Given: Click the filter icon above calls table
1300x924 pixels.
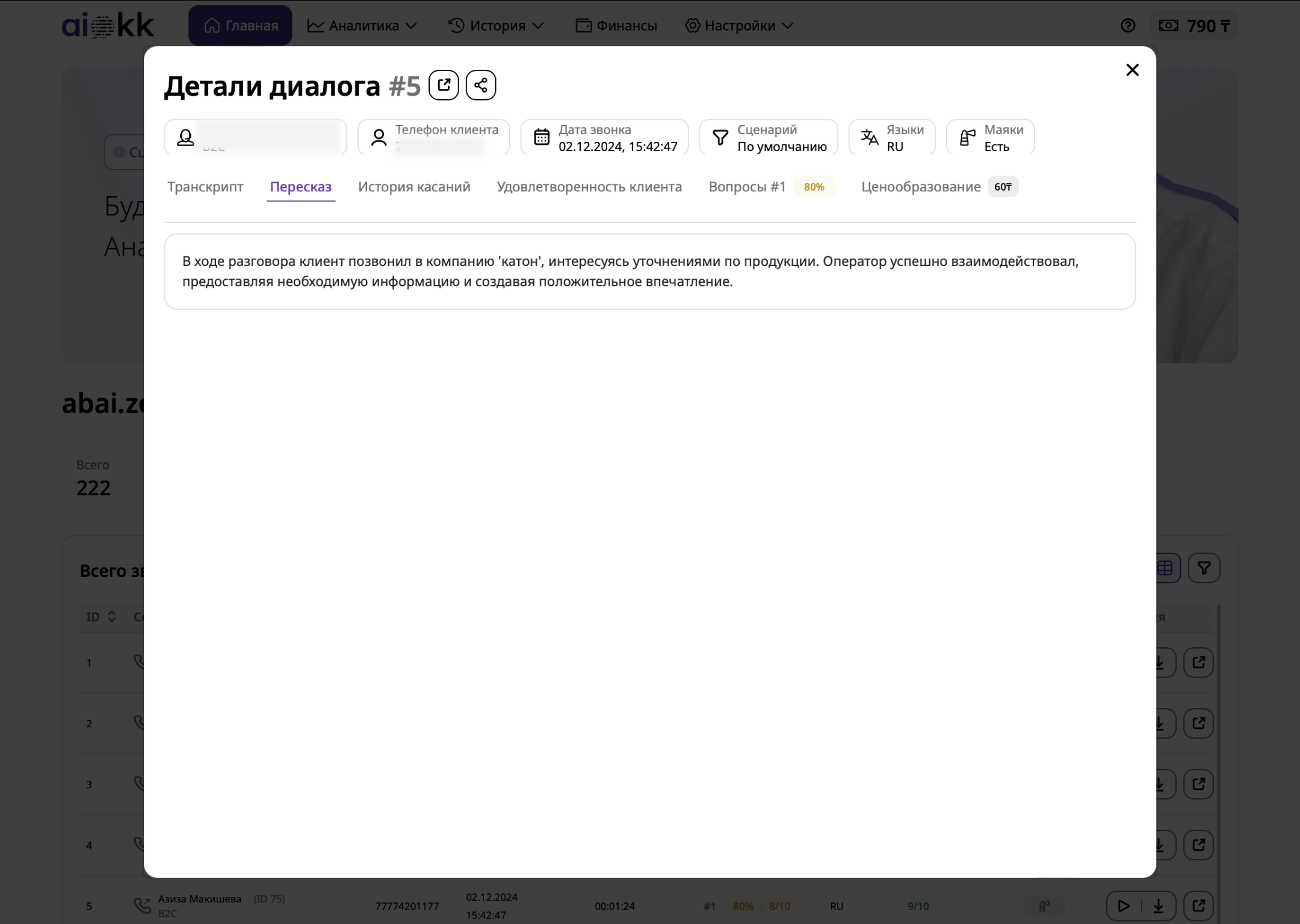Looking at the screenshot, I should pyautogui.click(x=1204, y=568).
